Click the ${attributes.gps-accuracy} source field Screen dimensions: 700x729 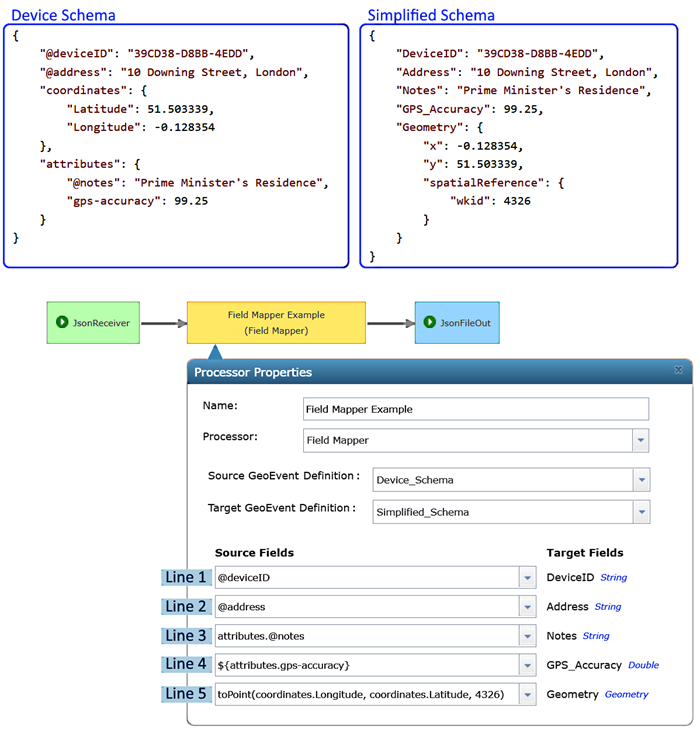[365, 665]
